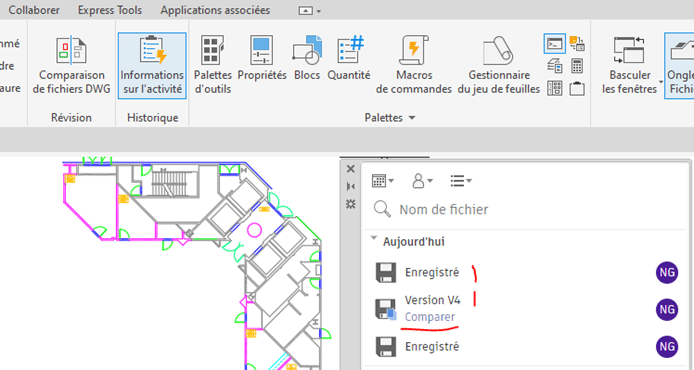Viewport: 694px width, 370px height.
Task: Click the clipboard palette icon
Action: pyautogui.click(x=577, y=88)
